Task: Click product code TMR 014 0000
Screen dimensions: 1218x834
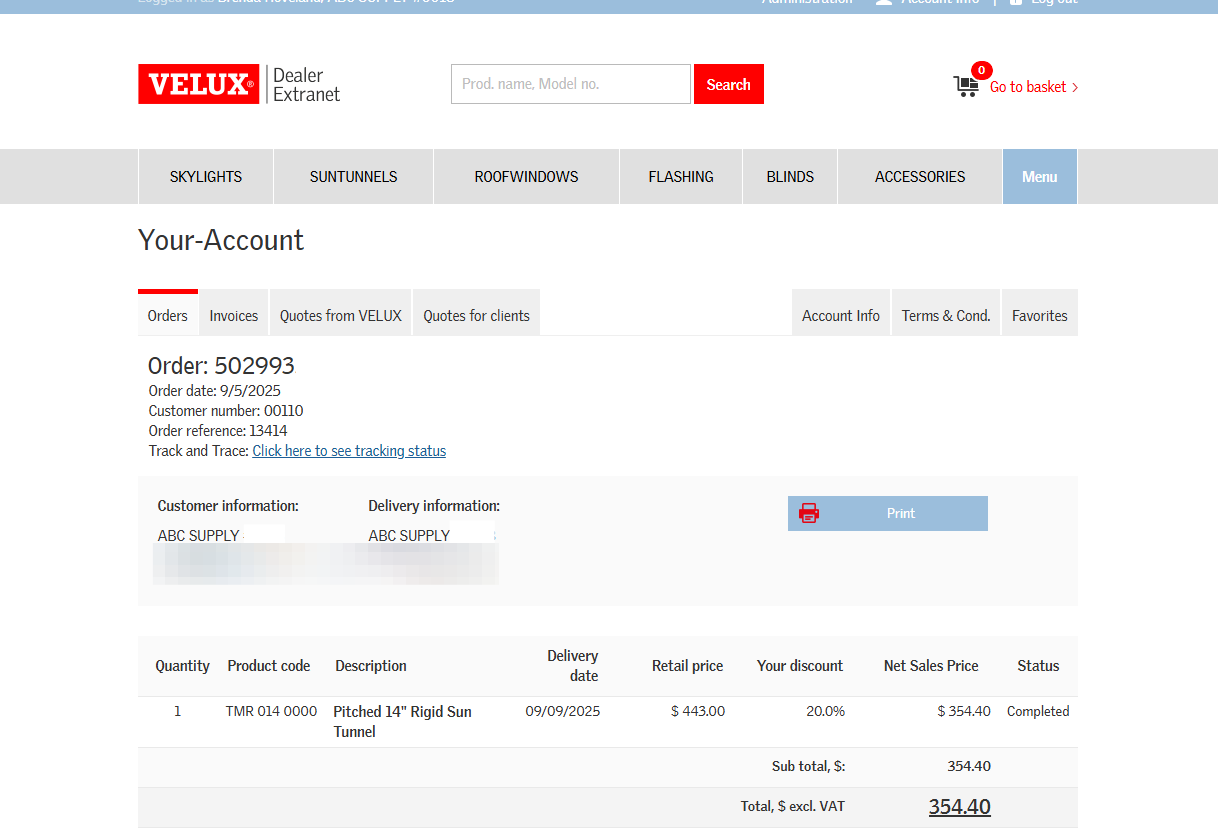Action: pos(272,712)
